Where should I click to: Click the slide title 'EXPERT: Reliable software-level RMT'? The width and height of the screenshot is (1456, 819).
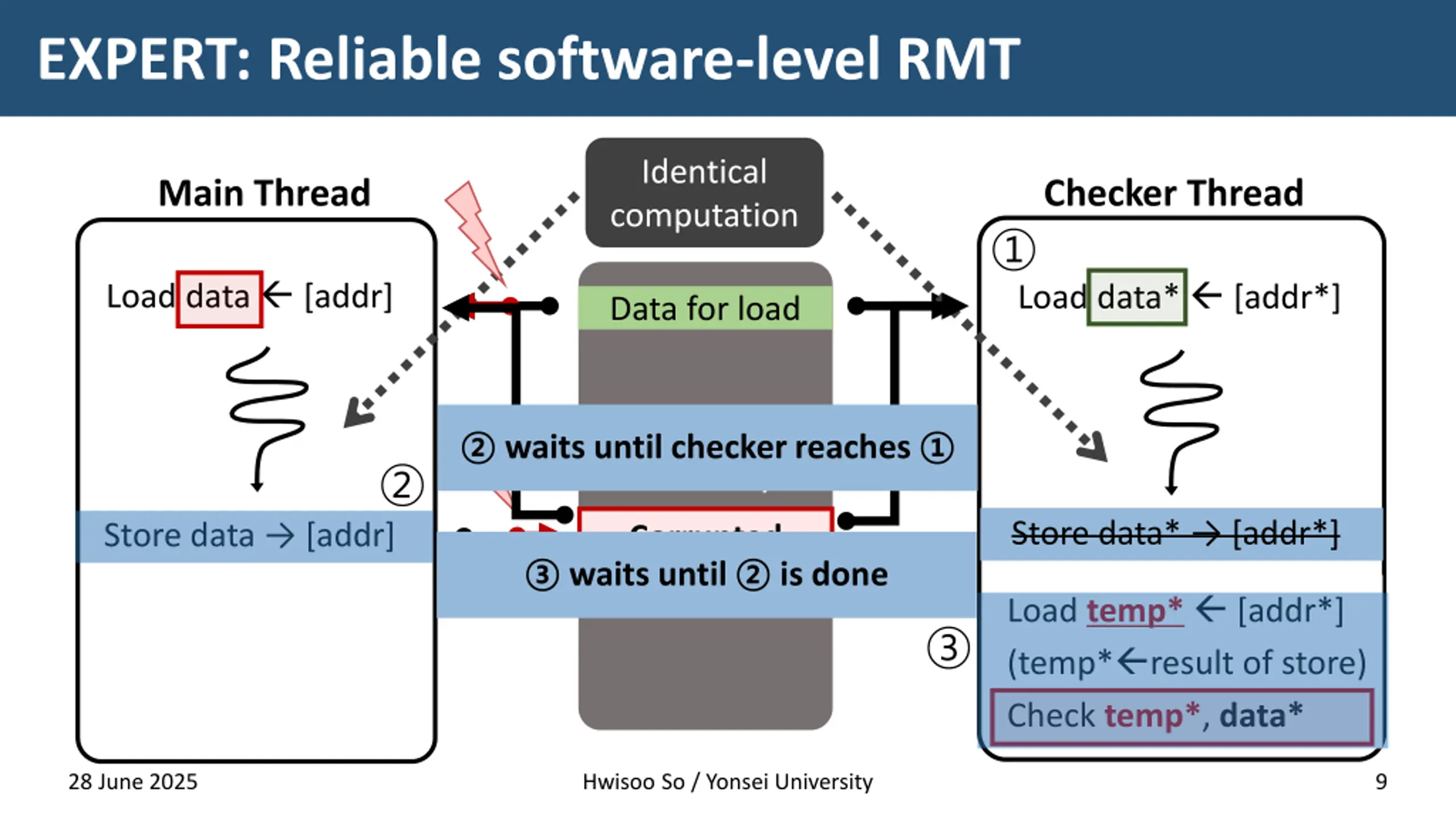pos(529,59)
